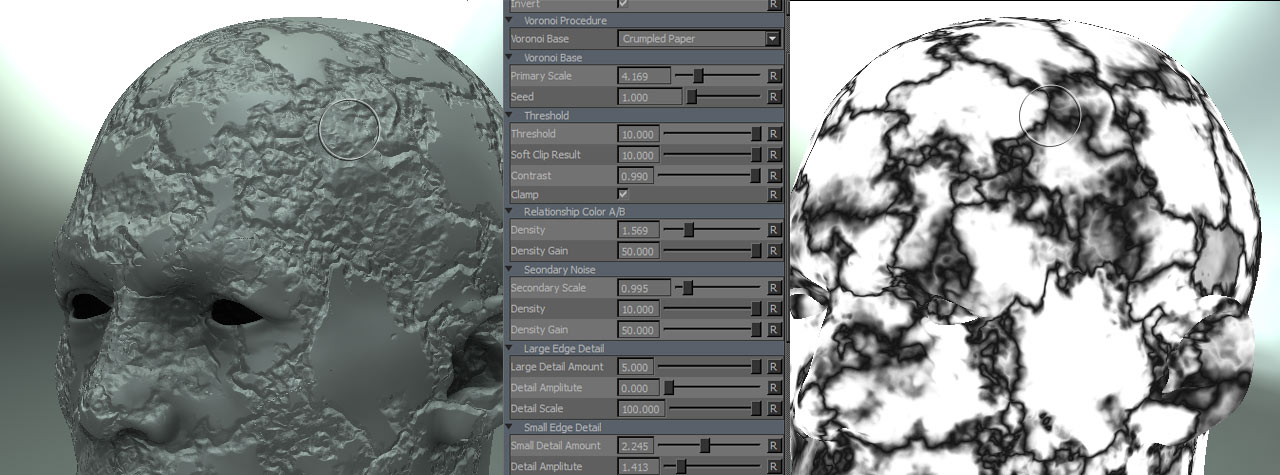Click R next to Large Detail Amount
The height and width of the screenshot is (475, 1280).
point(773,367)
